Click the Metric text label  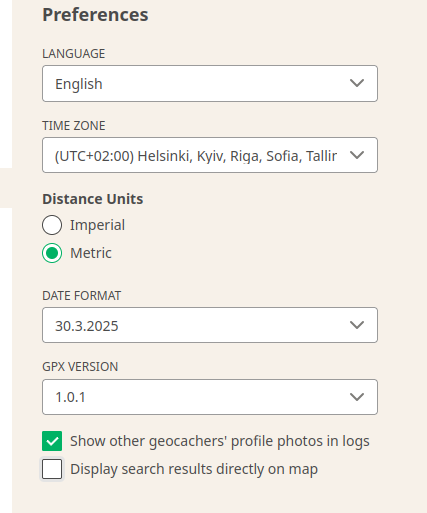[x=91, y=253]
